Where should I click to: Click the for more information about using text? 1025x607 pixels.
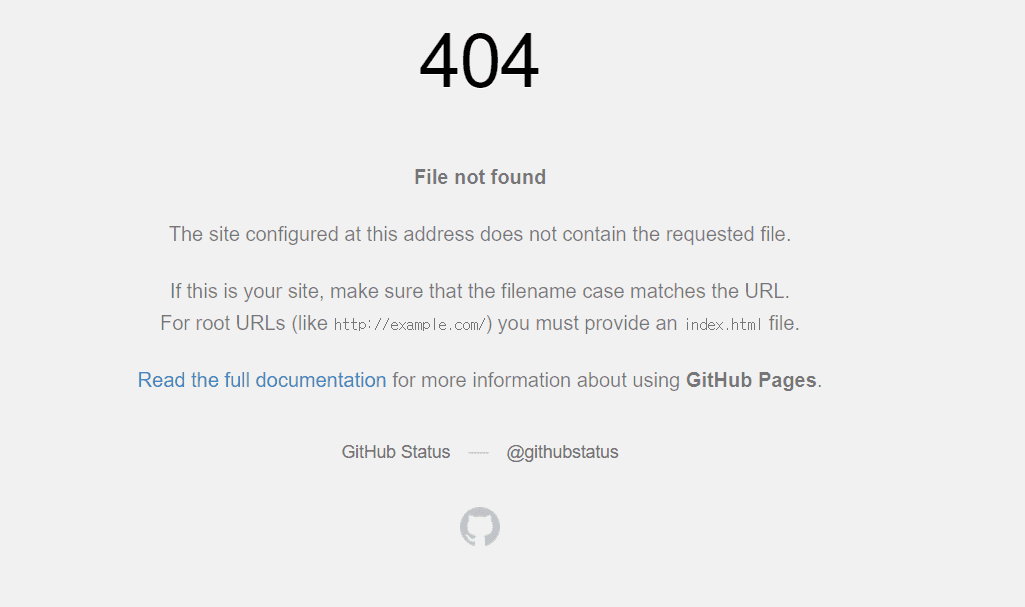coord(536,380)
